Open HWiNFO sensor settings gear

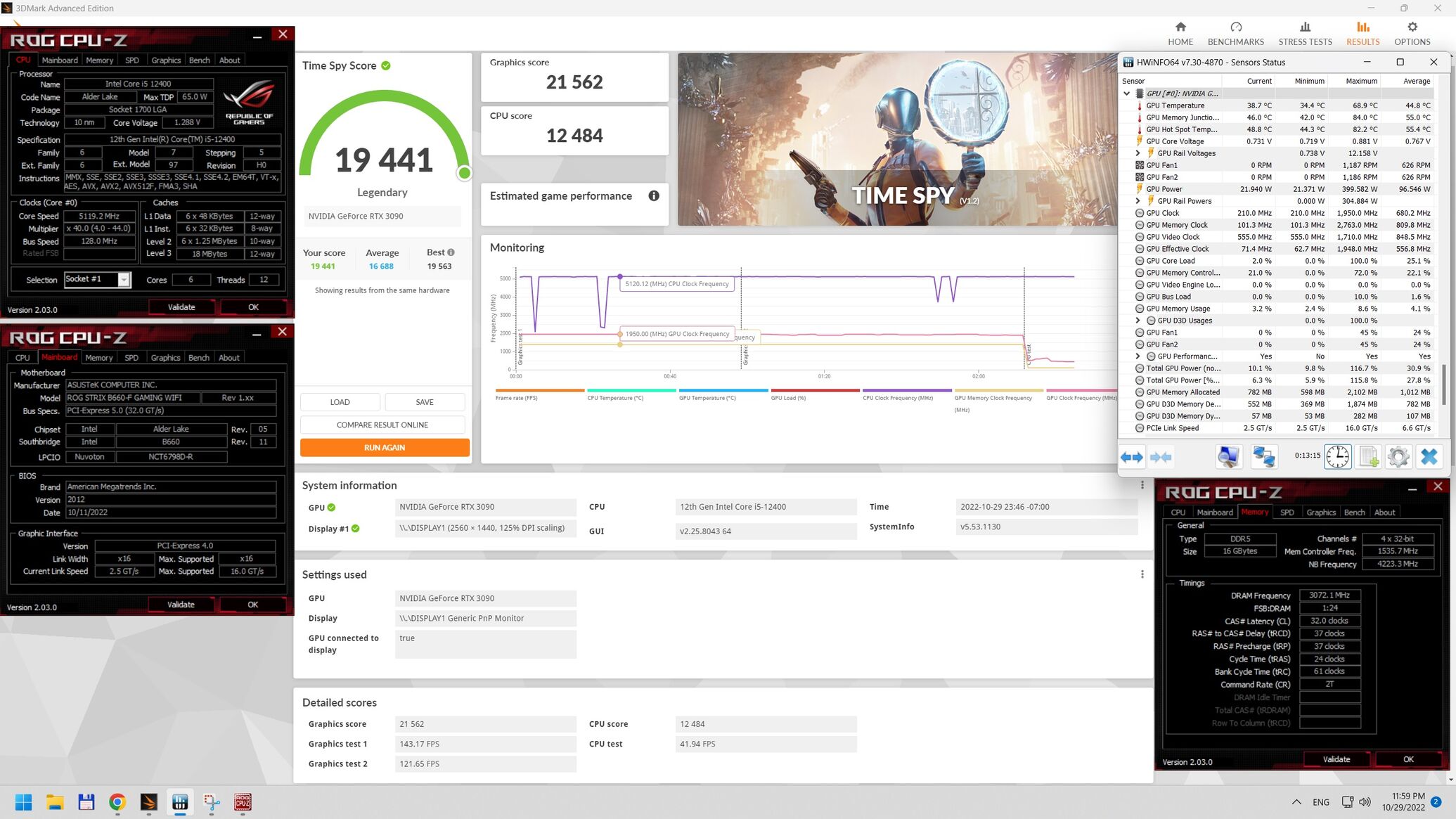coord(1398,457)
